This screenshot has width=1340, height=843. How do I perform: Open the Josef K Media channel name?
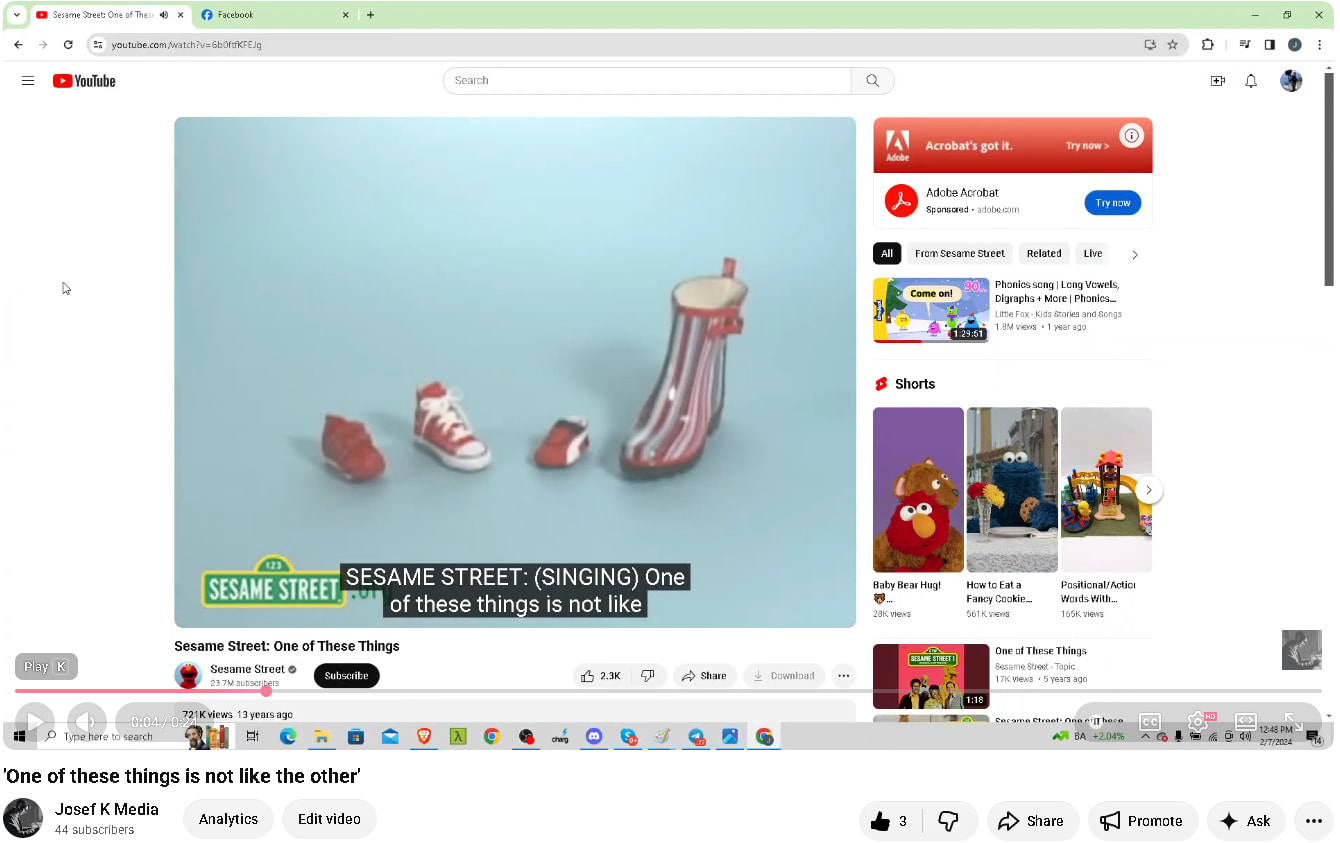107,810
